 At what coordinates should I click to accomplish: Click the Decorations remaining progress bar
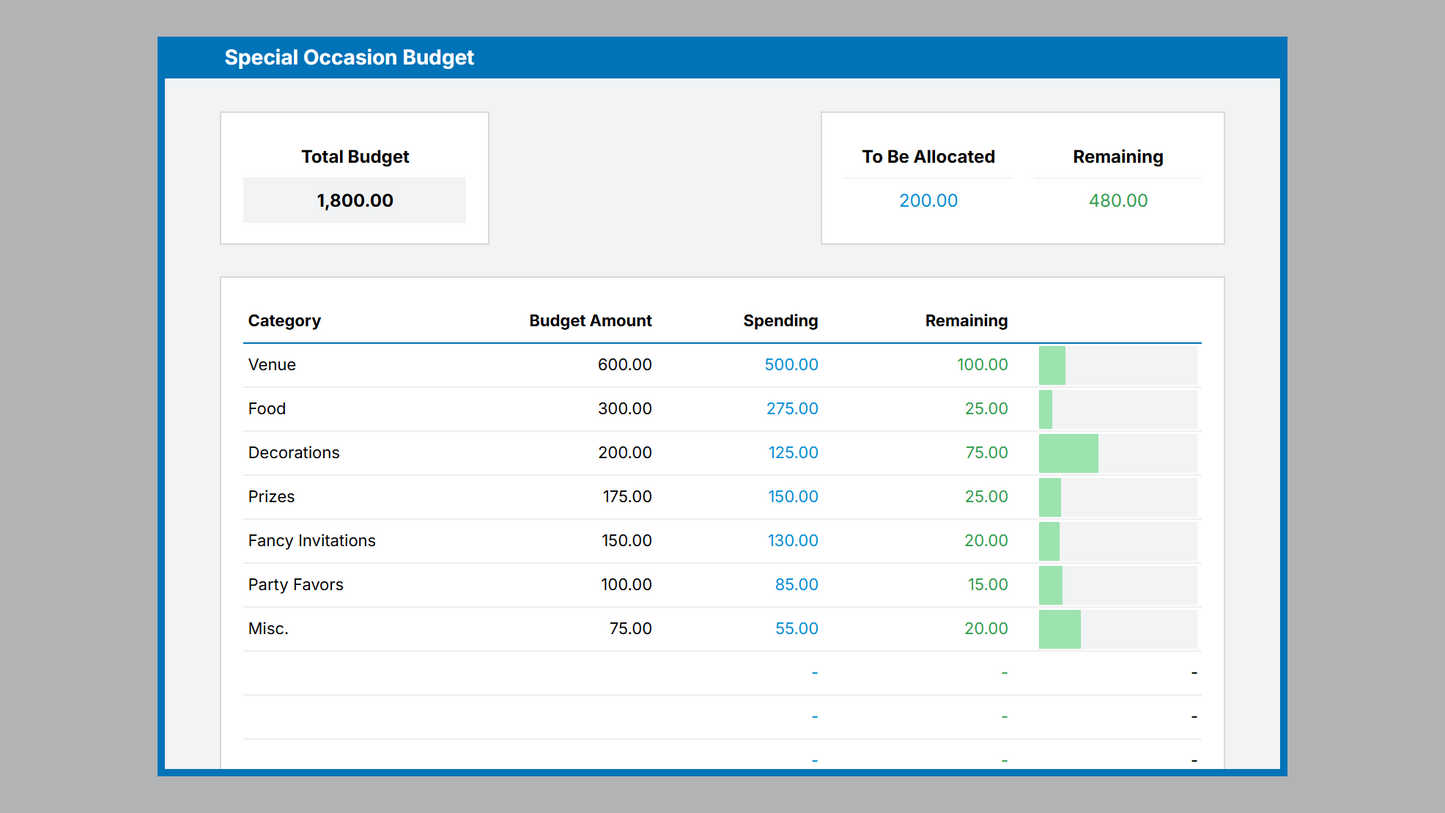click(x=1117, y=453)
